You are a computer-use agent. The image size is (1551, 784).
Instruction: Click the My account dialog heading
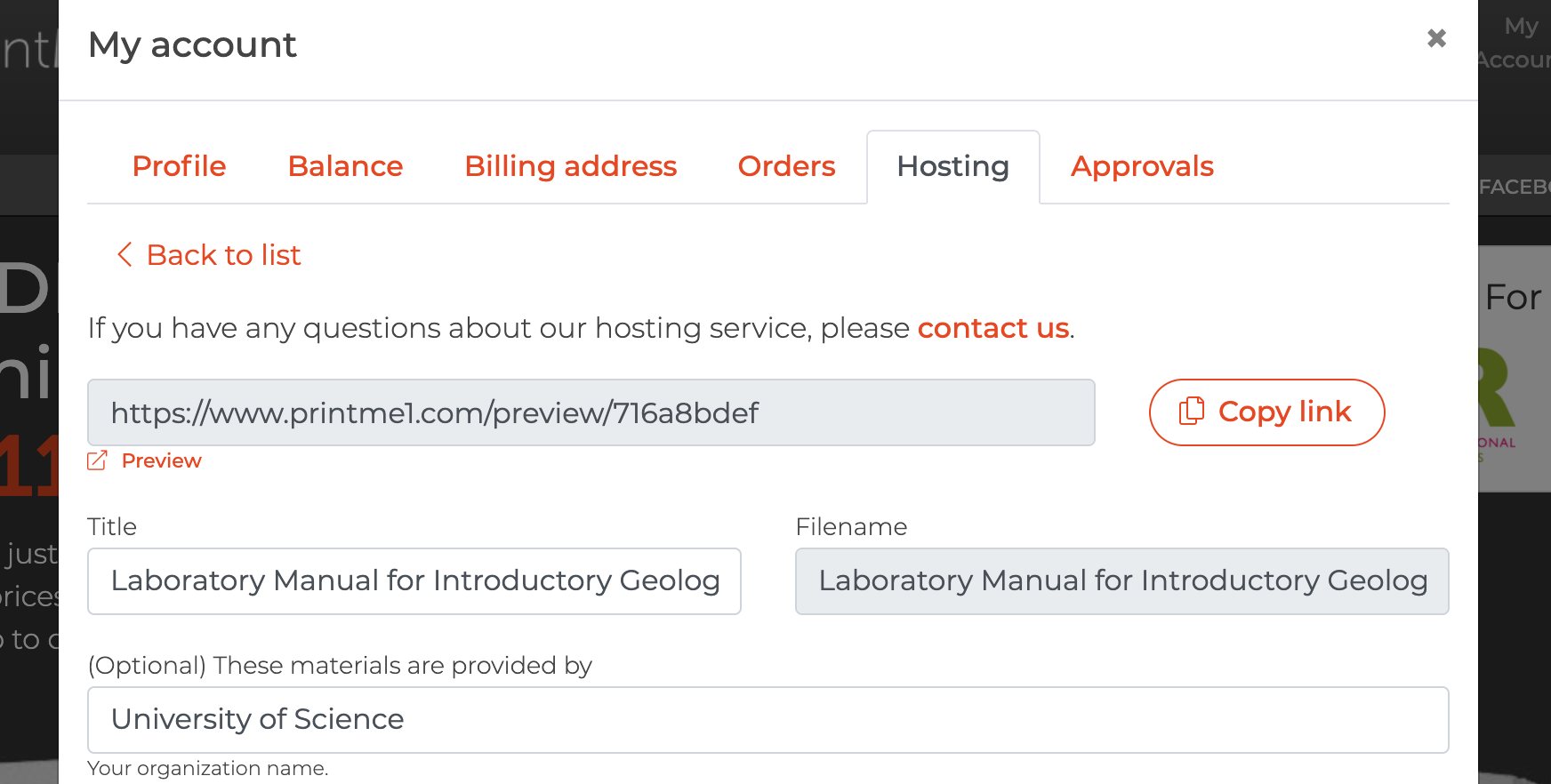pos(192,44)
